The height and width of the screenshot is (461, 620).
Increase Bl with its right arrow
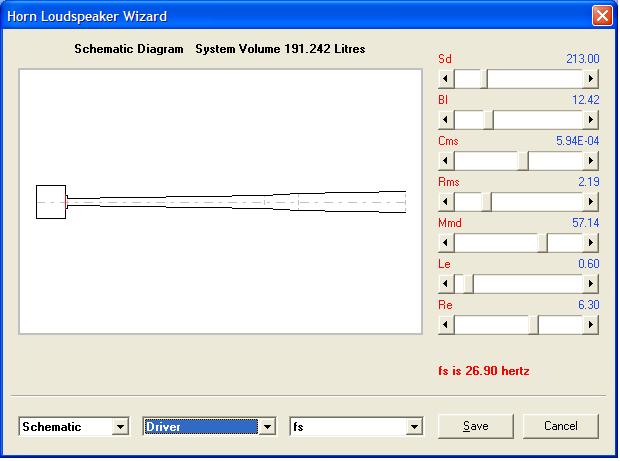click(590, 120)
